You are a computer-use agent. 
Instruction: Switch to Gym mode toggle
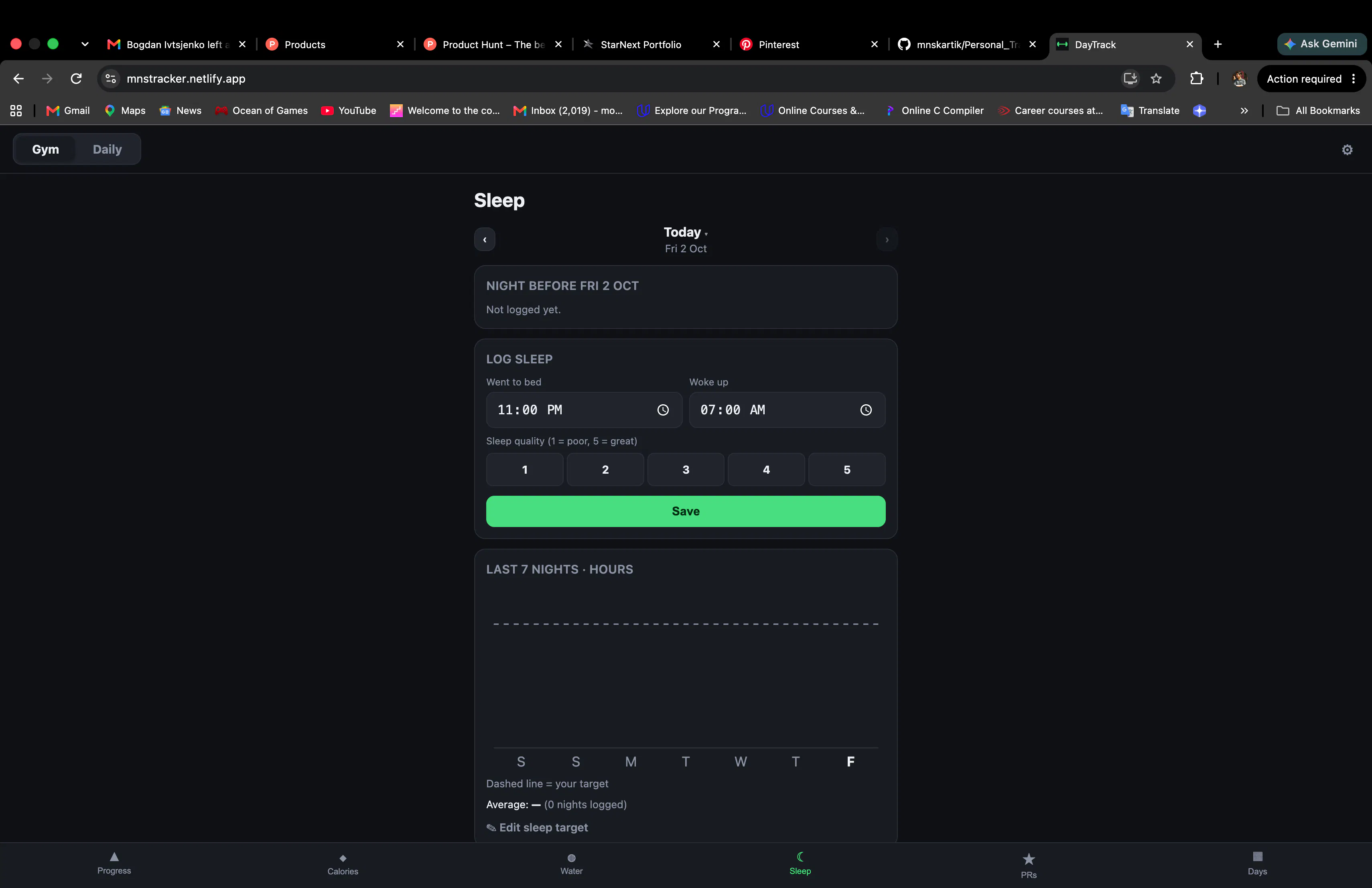46,149
